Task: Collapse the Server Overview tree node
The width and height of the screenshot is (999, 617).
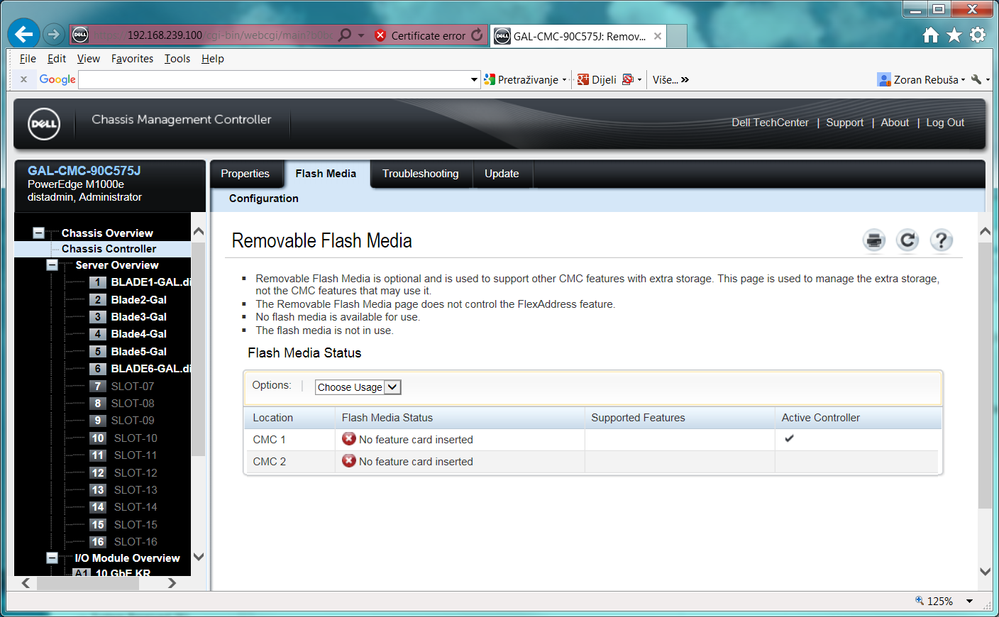Action: (x=52, y=265)
